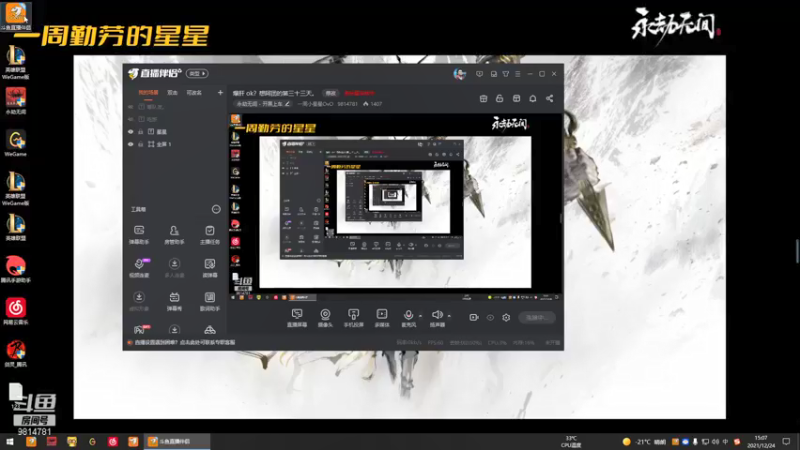The image size is (800, 450).
Task: Open notifications bell icon in room header
Action: pyautogui.click(x=533, y=98)
